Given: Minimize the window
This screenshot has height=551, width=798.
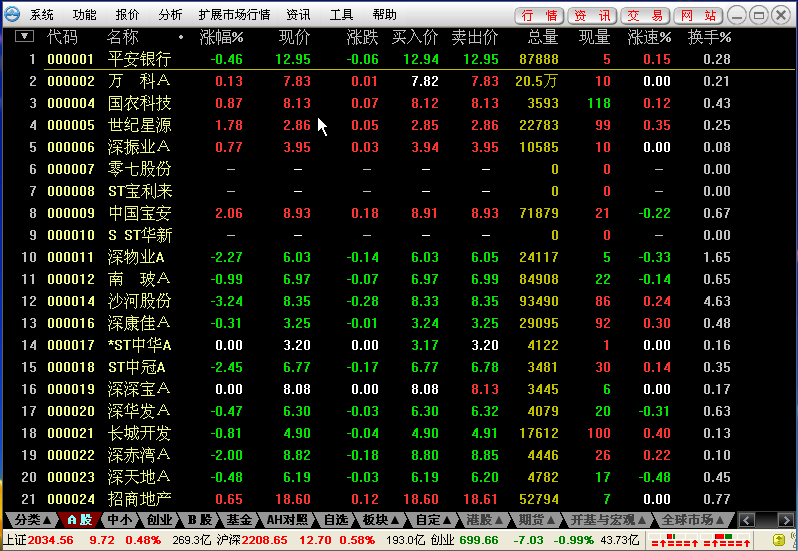Looking at the screenshot, I should (x=736, y=15).
